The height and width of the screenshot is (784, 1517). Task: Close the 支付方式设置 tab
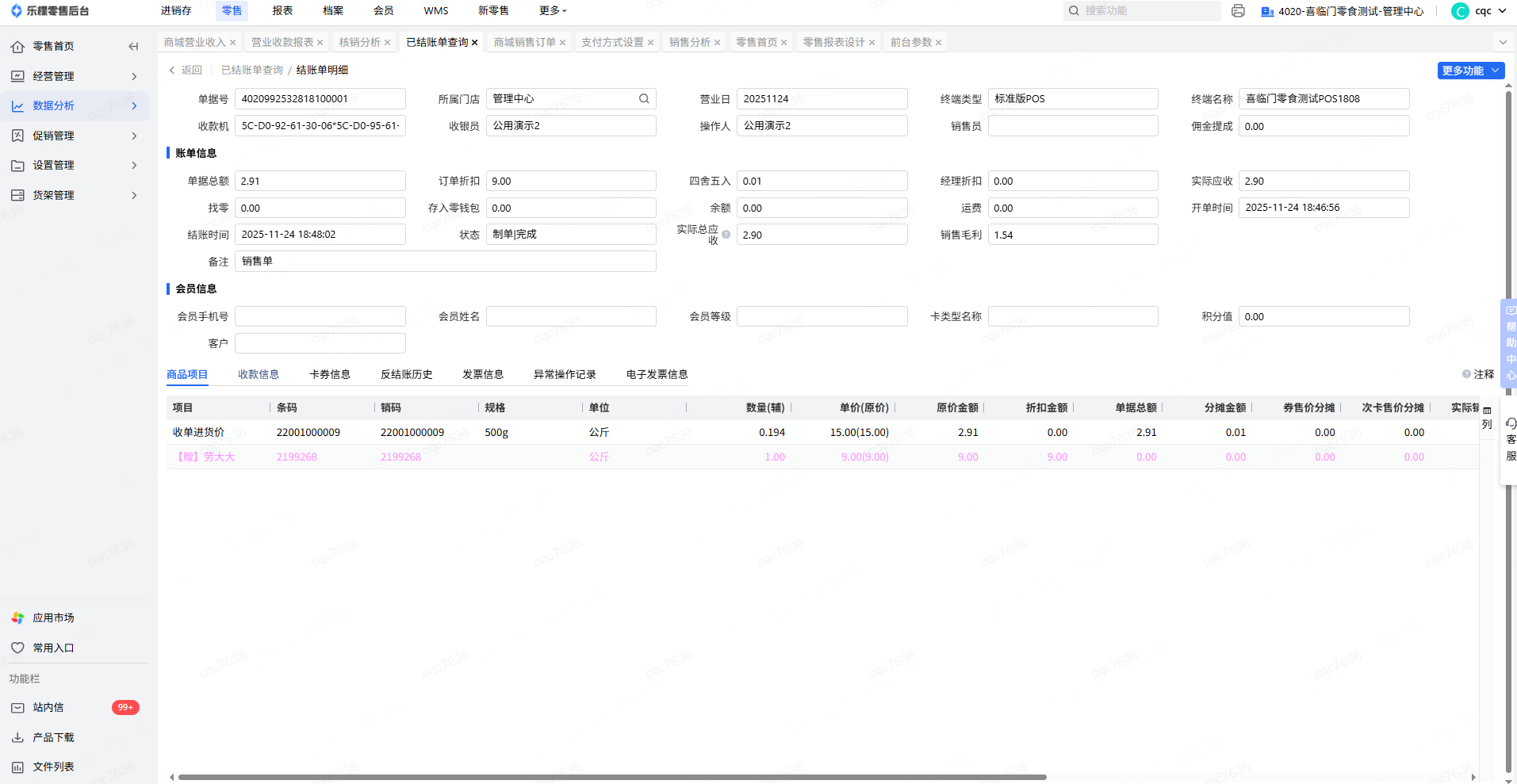point(650,43)
